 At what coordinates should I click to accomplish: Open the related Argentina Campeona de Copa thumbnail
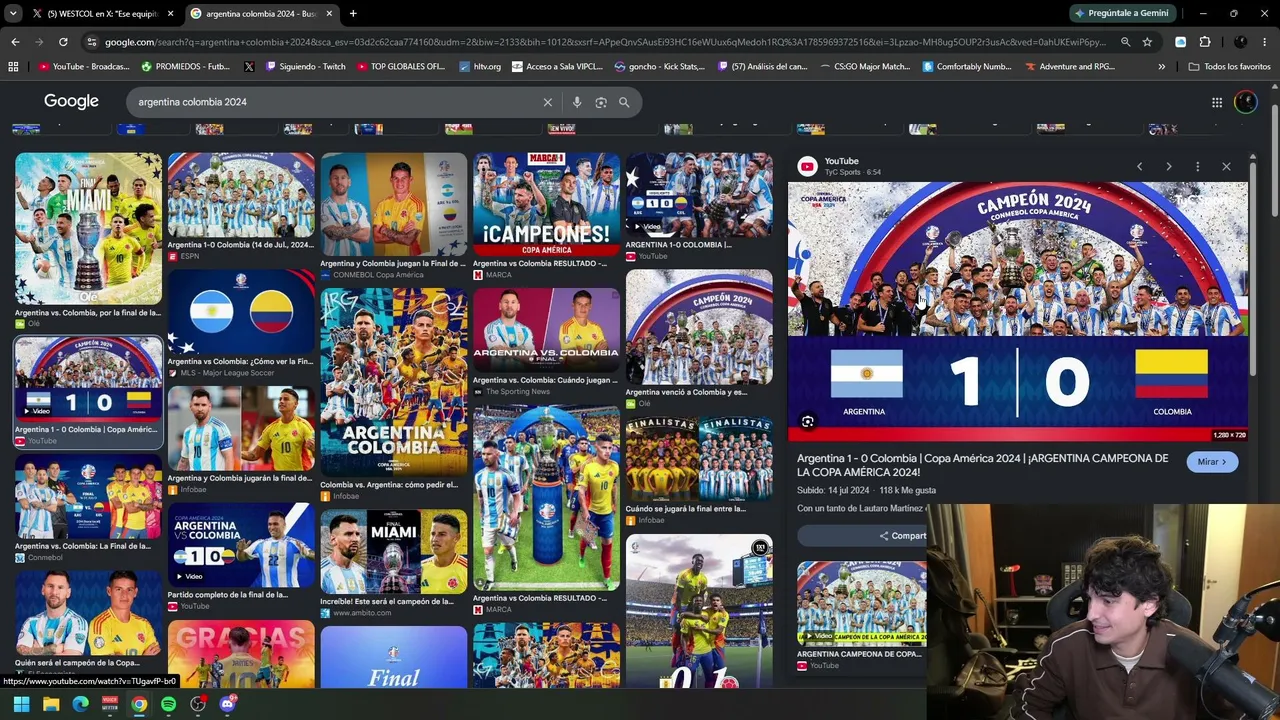point(862,604)
